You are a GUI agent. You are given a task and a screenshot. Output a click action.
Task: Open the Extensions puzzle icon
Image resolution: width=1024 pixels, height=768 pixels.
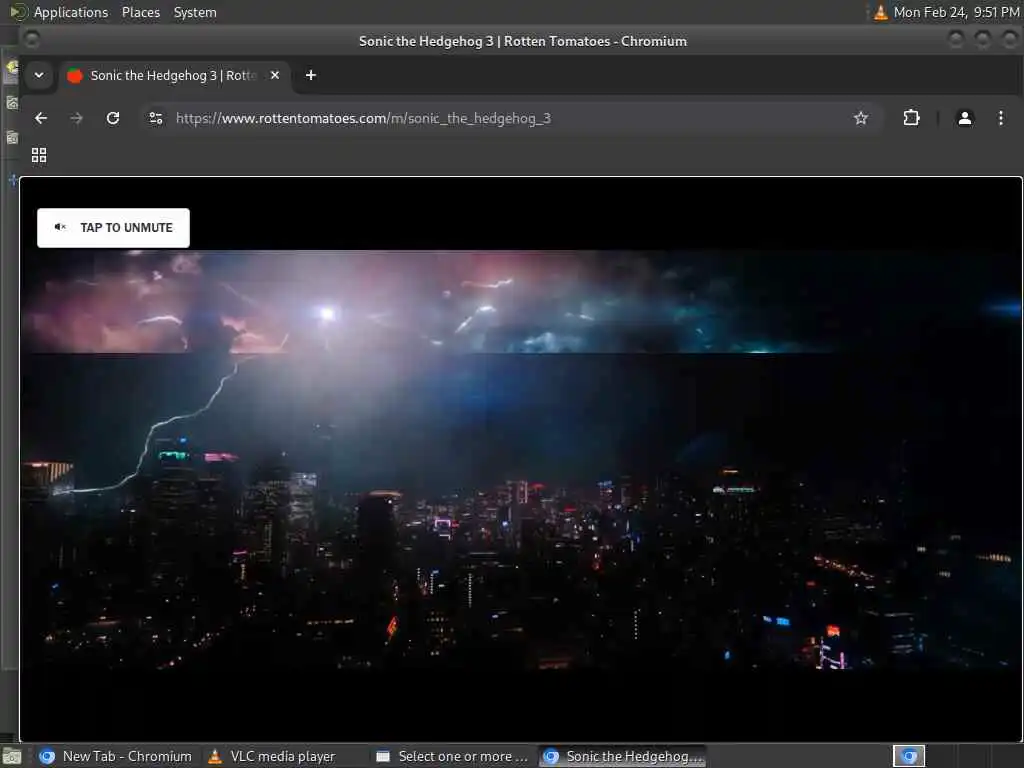point(911,118)
